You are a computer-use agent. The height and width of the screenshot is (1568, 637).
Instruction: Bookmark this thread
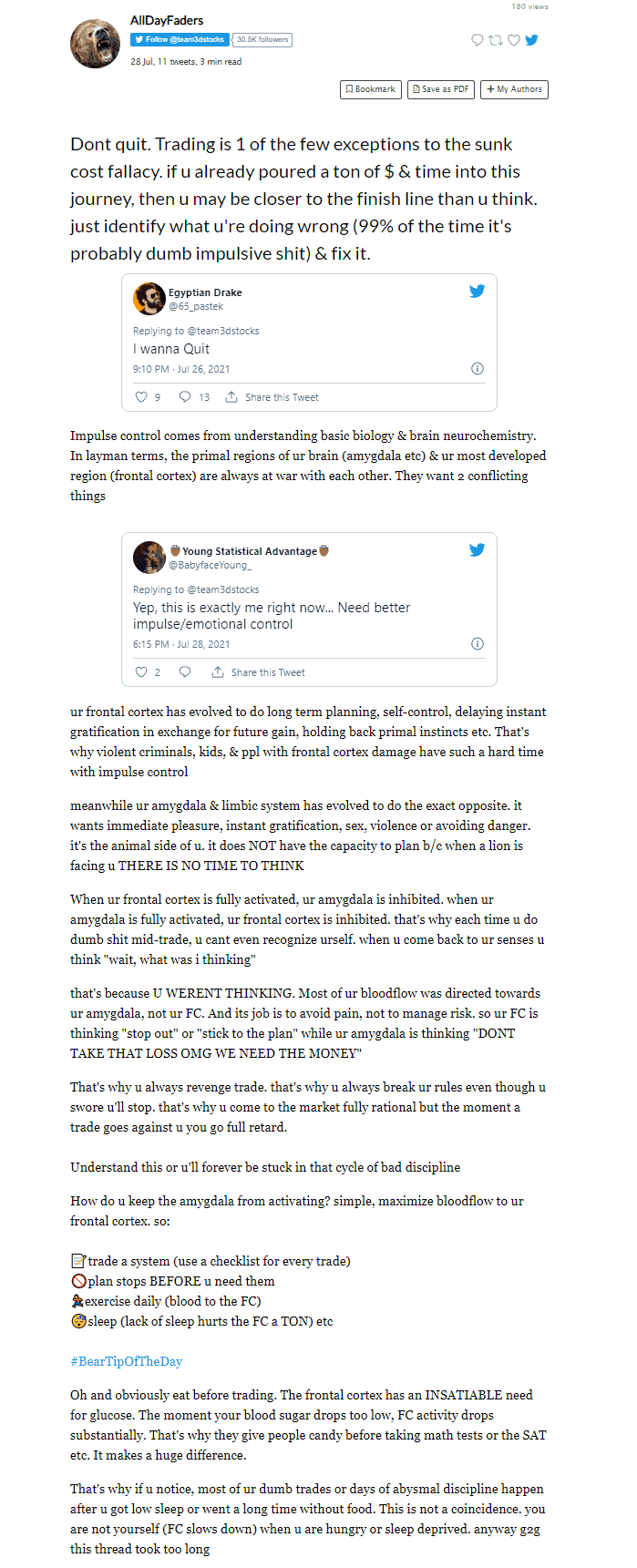point(371,89)
